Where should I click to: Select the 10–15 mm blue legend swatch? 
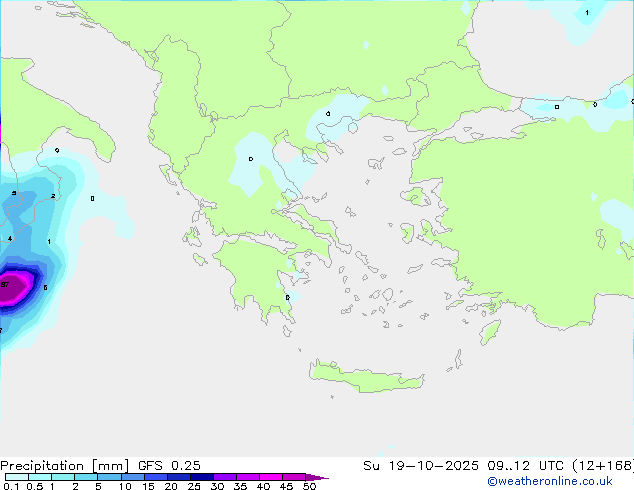coord(133,477)
